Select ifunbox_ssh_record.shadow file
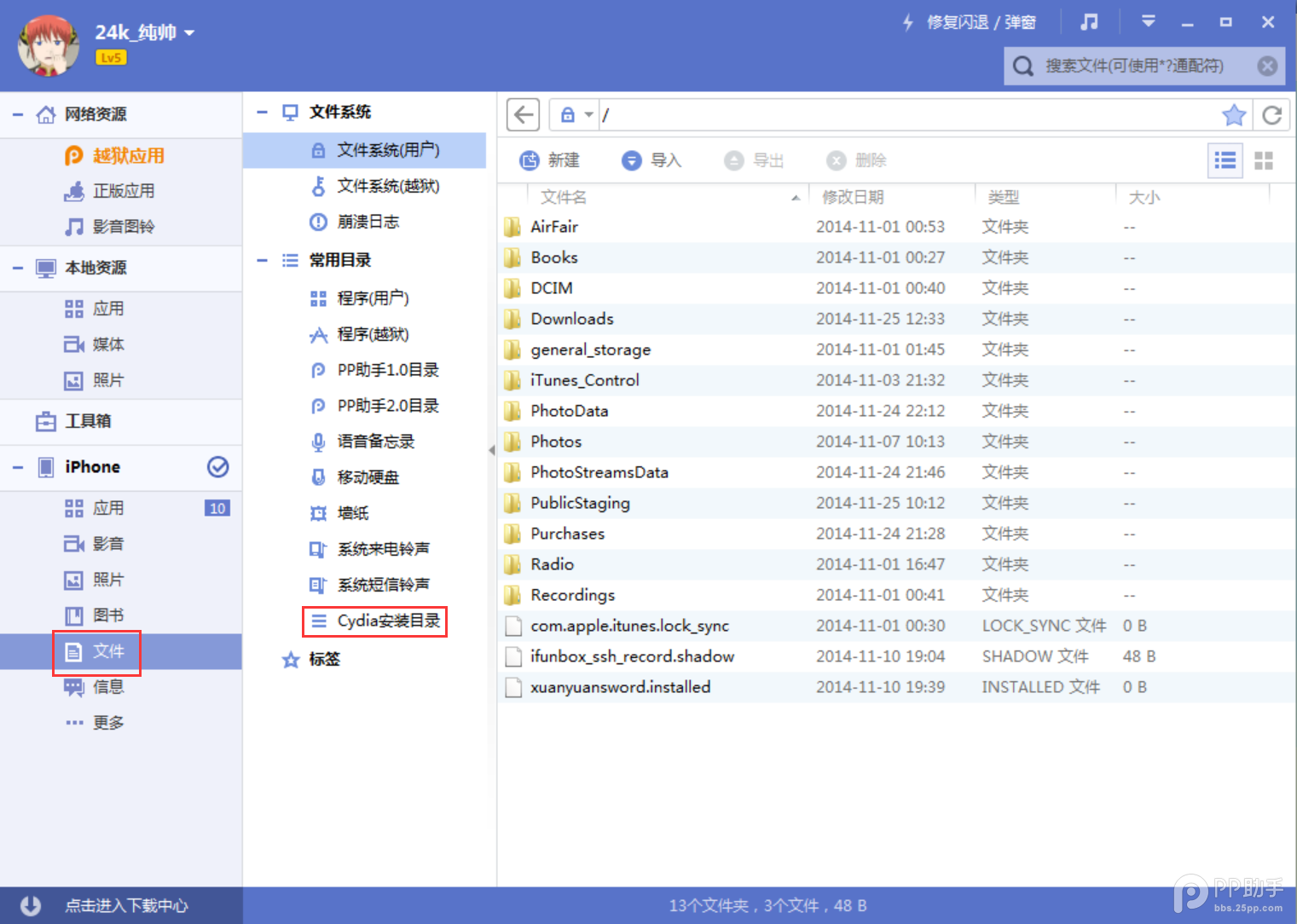The height and width of the screenshot is (924, 1297). (x=896, y=656)
